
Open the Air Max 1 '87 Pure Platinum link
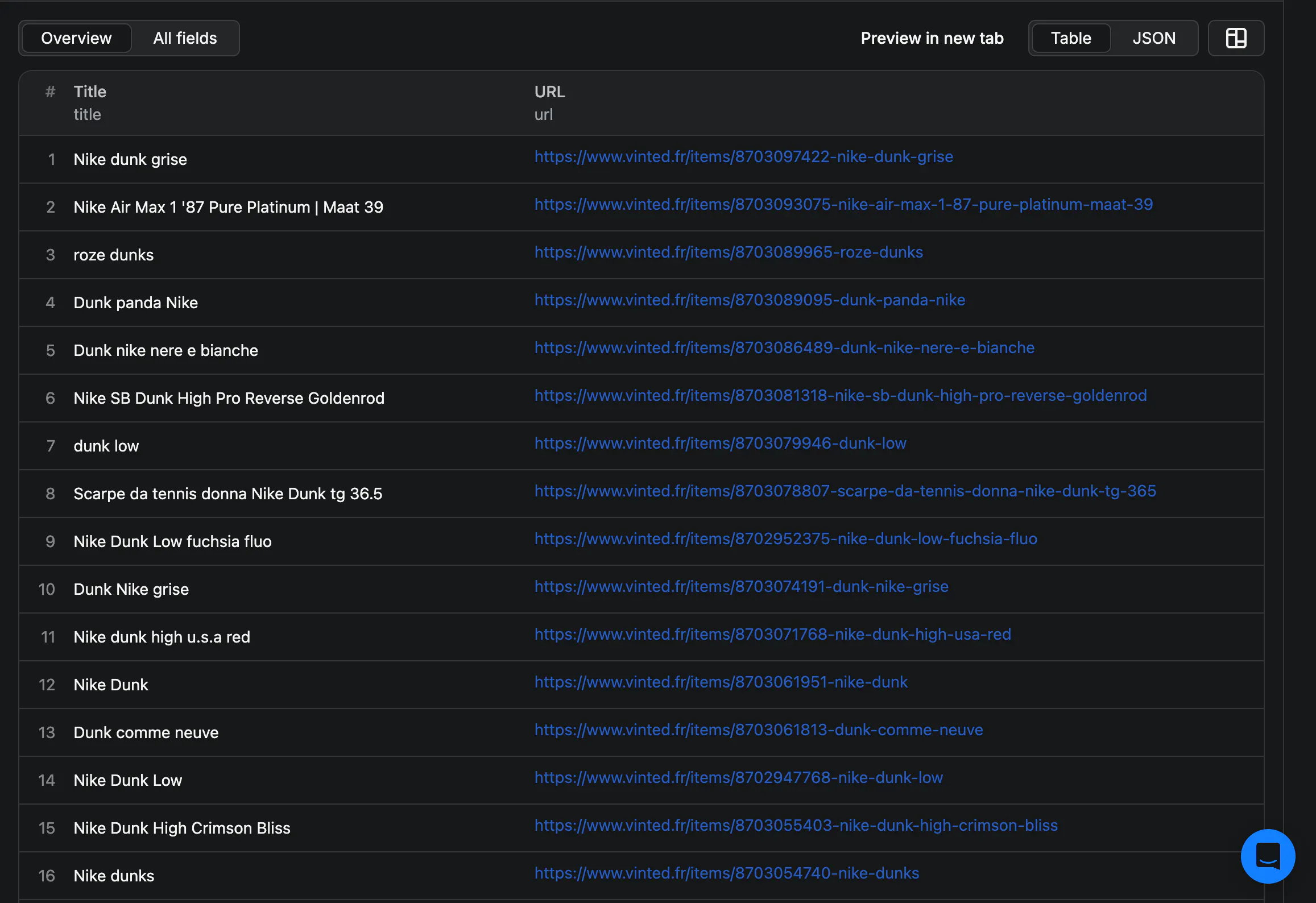tap(843, 204)
